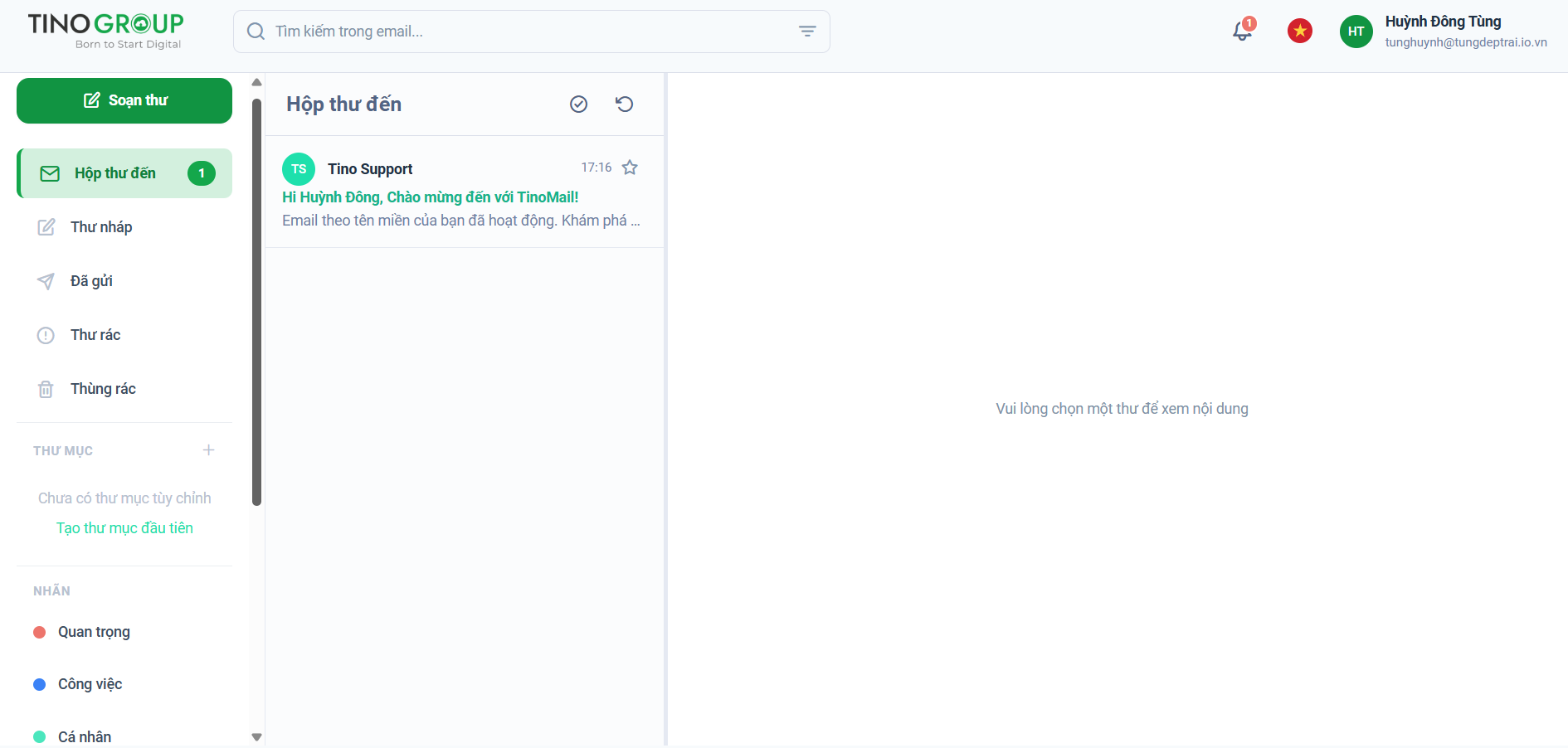Open the Vietnam flag language selector

[1299, 32]
